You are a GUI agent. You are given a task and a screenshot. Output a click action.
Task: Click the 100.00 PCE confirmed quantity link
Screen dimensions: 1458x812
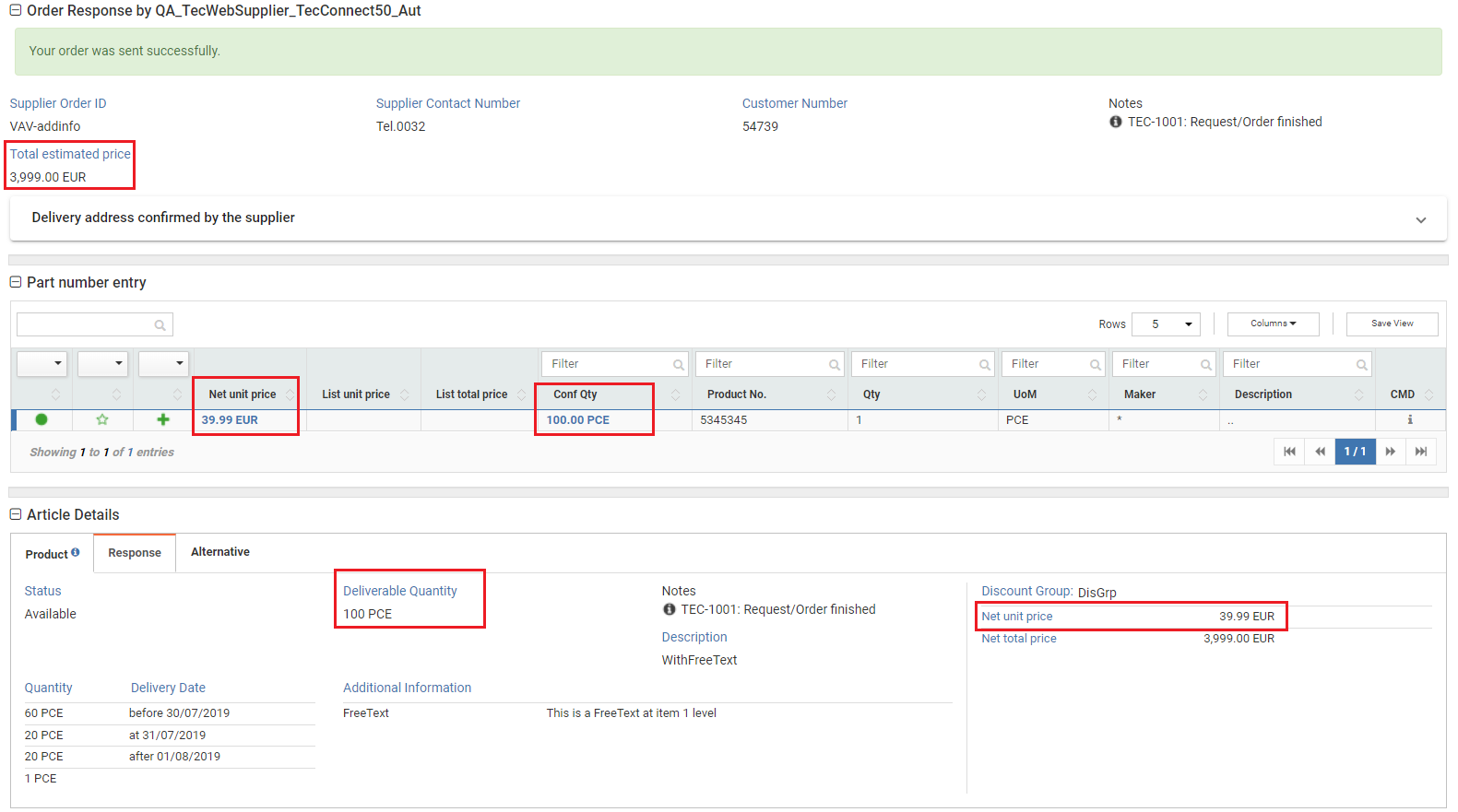click(577, 419)
